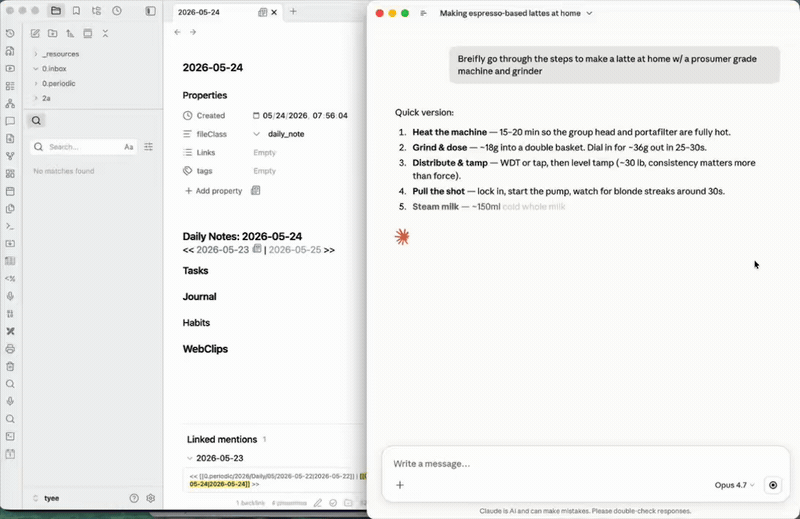Create a new folder in Obsidian
800x519 pixels.
53,33
